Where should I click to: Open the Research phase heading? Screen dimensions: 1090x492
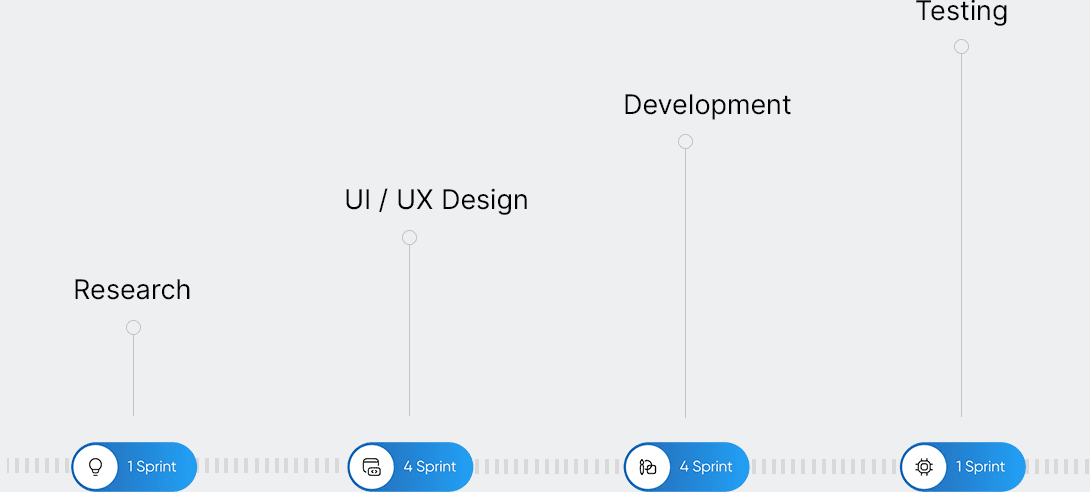(132, 290)
